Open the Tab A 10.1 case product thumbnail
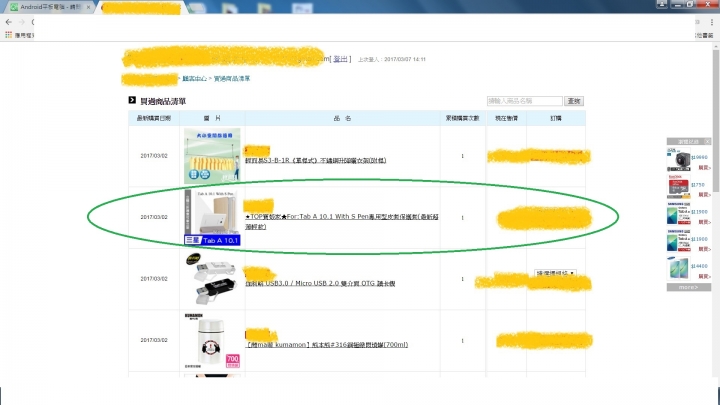720x405 pixels. pyautogui.click(x=212, y=218)
